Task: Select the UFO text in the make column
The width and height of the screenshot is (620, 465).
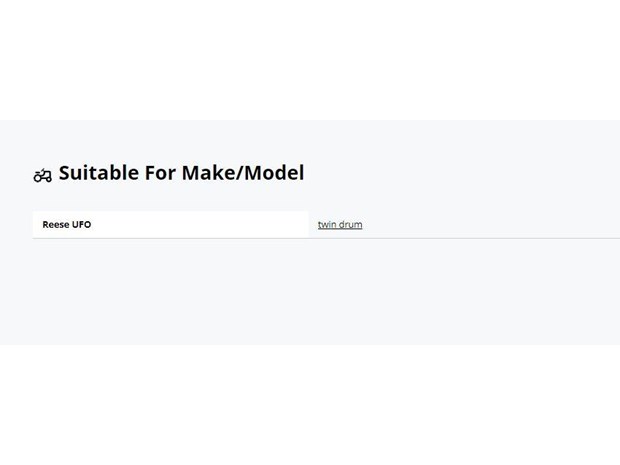Action: point(81,225)
